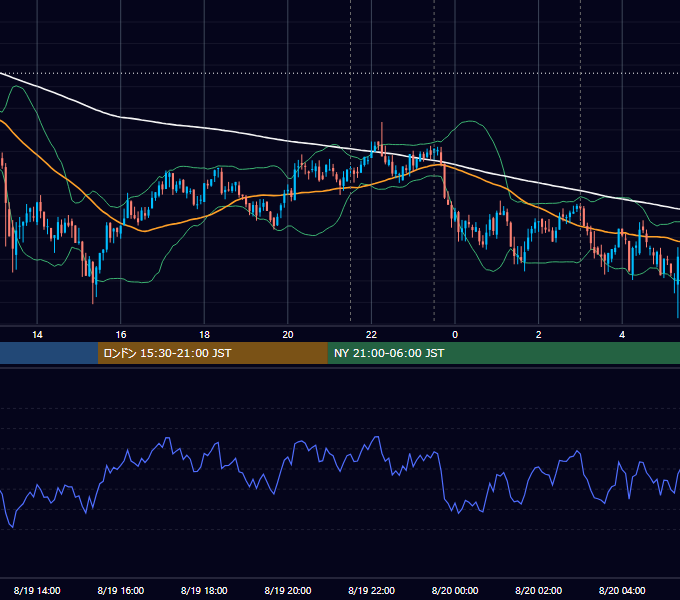This screenshot has height=600, width=680.
Task: Click the '8/19 22:00' time label
Action: click(371, 590)
